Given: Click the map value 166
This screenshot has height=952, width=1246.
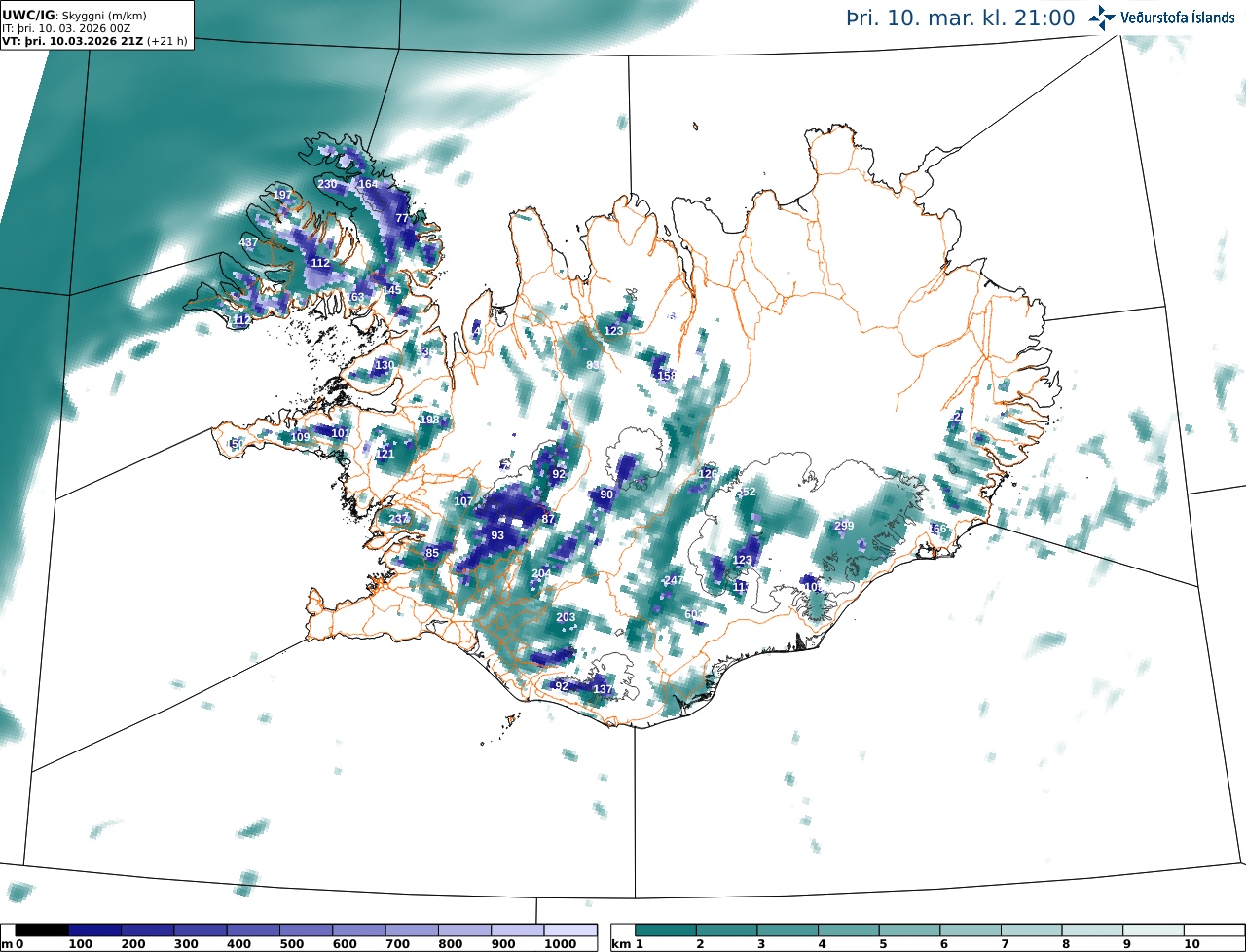Looking at the screenshot, I should [937, 529].
